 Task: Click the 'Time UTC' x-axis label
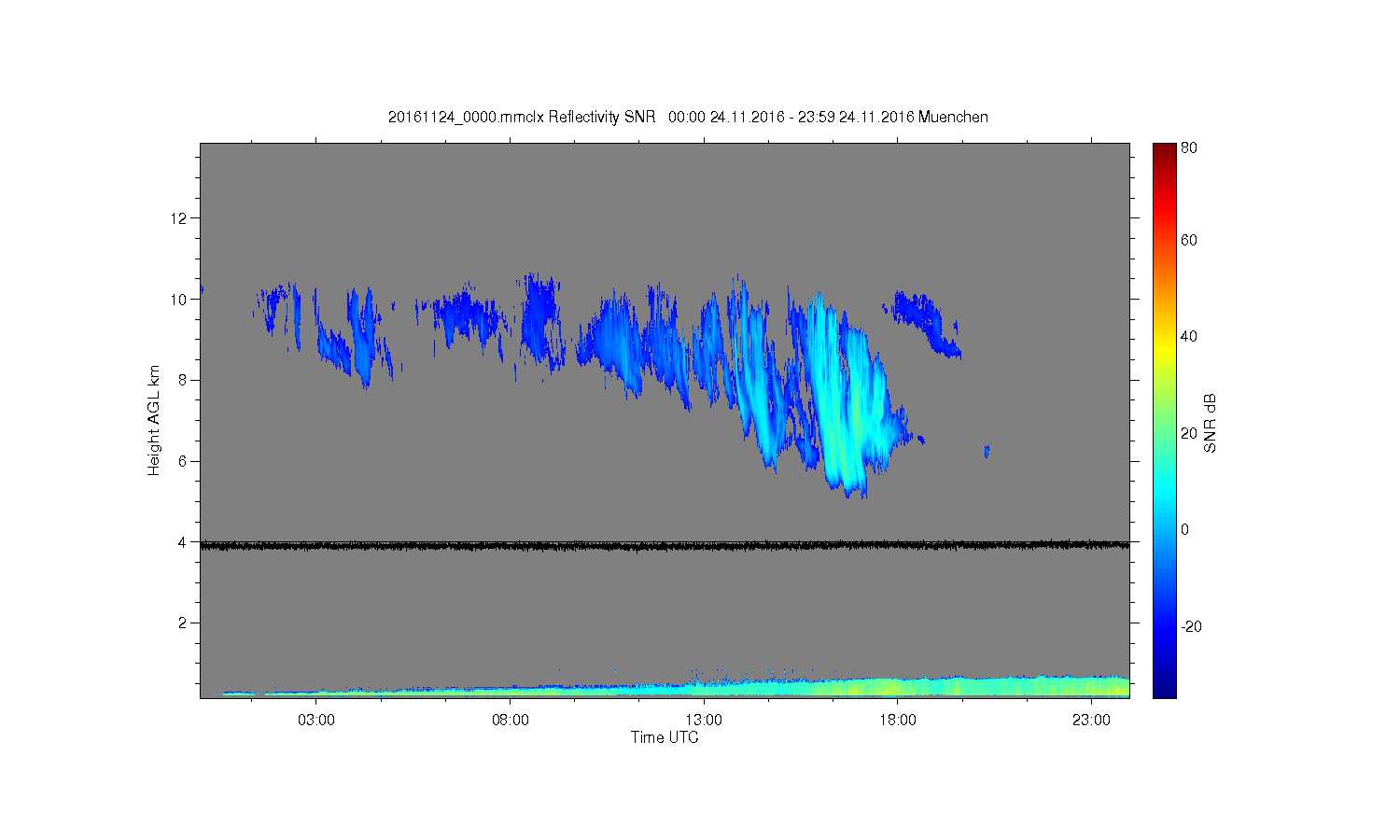tap(665, 737)
